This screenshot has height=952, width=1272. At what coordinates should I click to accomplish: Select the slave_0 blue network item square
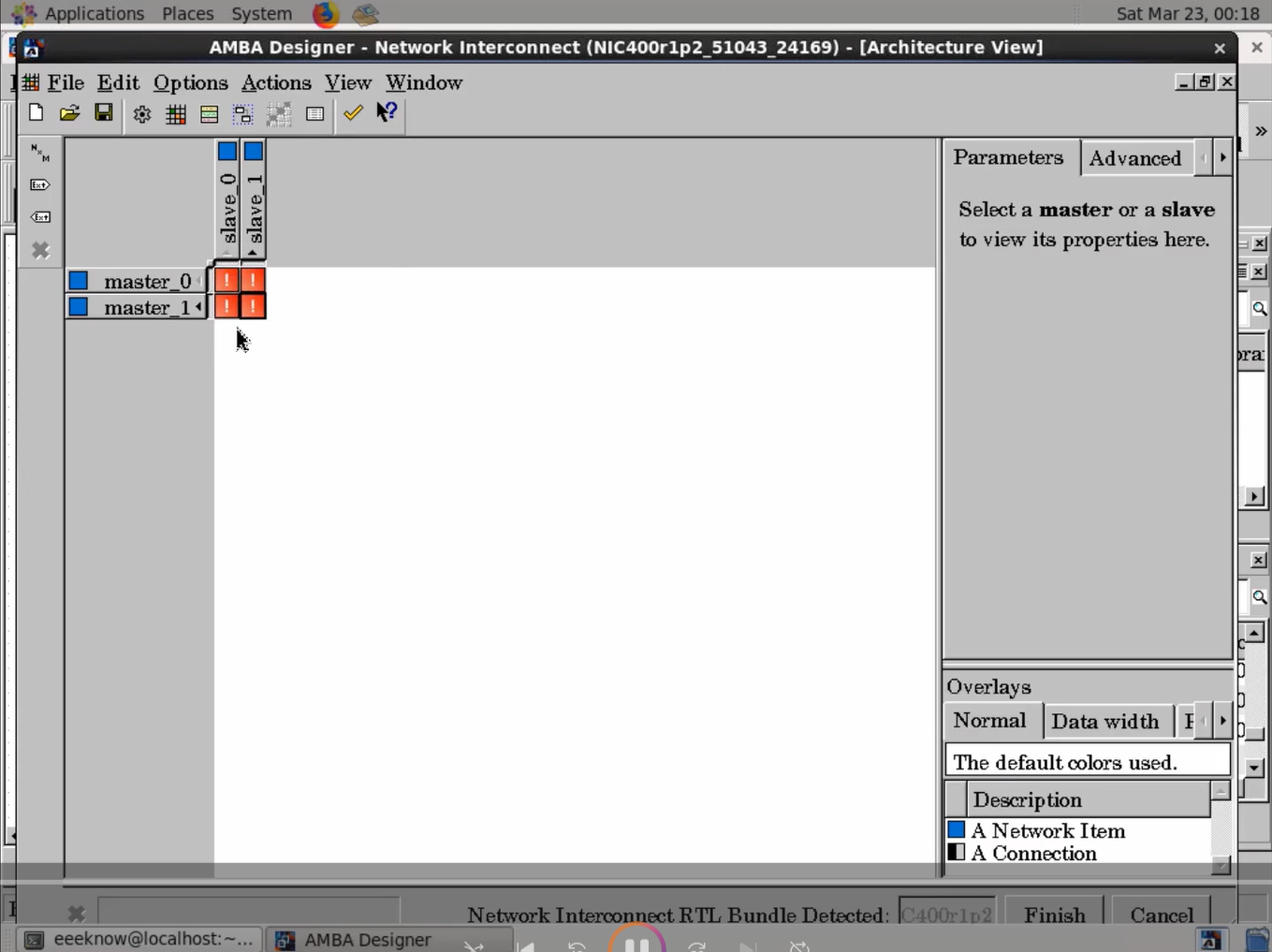click(227, 151)
